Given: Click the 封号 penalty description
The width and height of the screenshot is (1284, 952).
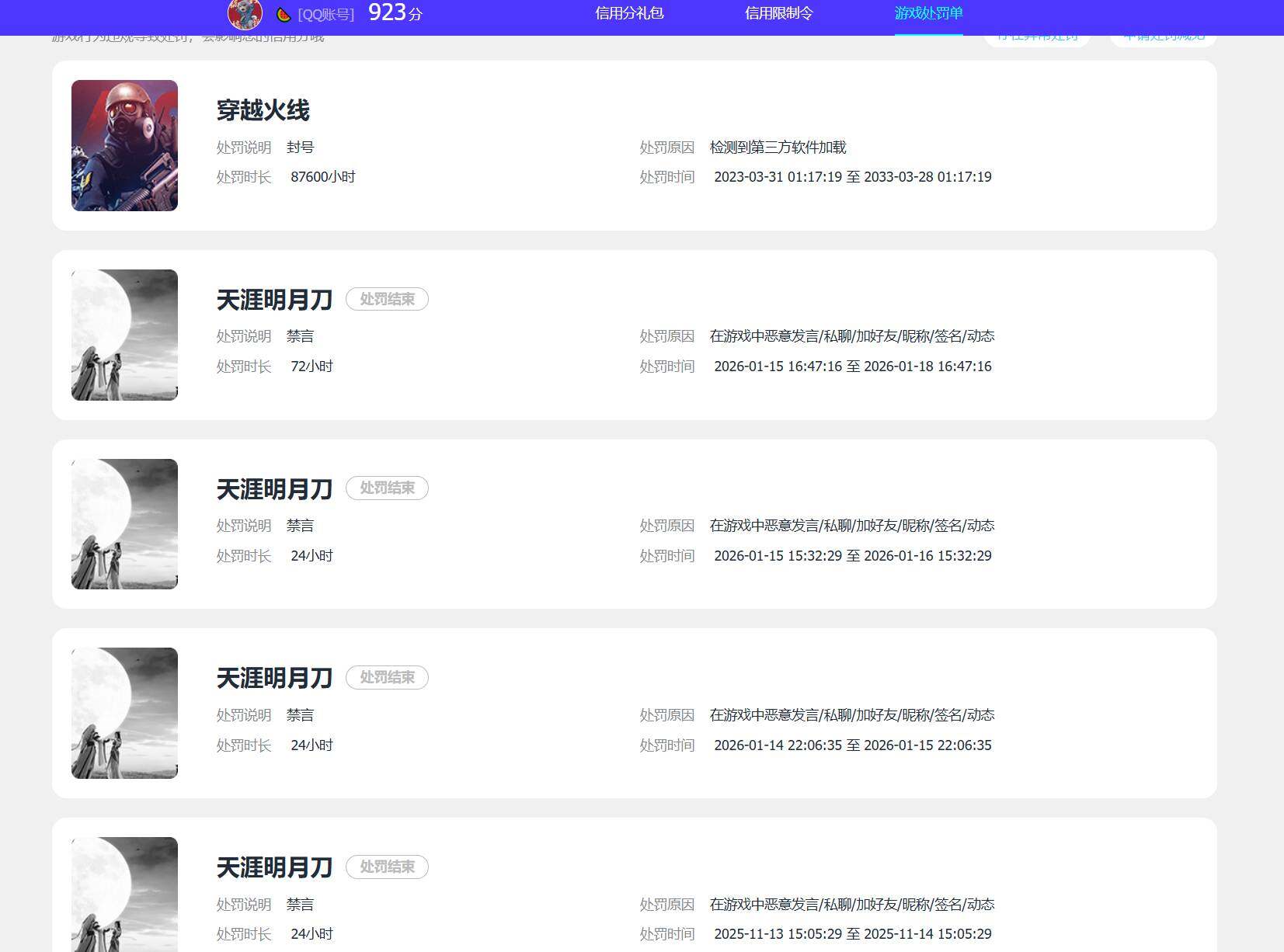Looking at the screenshot, I should coord(300,148).
